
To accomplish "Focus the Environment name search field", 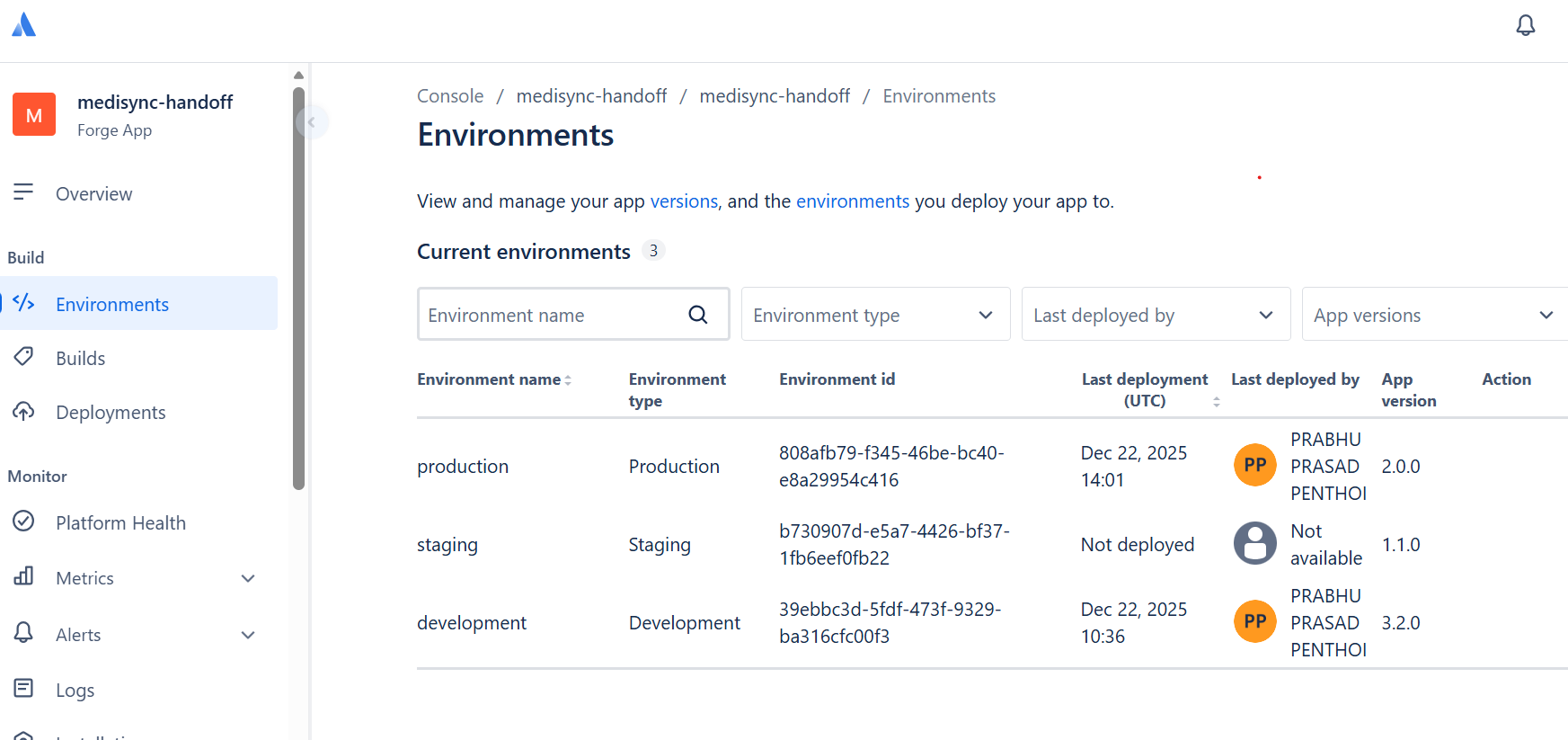I will 550,315.
